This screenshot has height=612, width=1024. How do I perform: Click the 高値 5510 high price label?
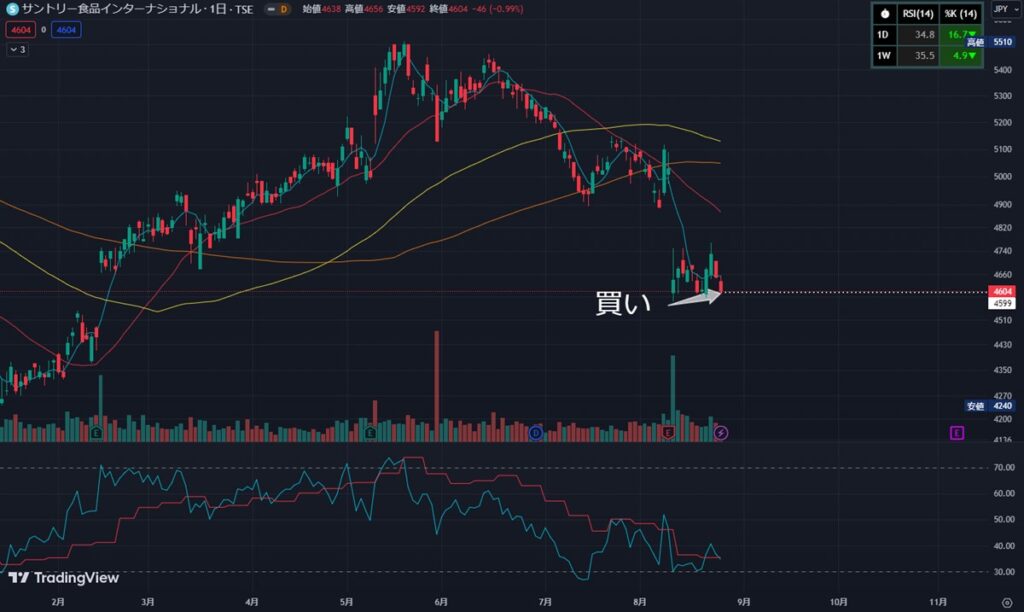(990, 42)
